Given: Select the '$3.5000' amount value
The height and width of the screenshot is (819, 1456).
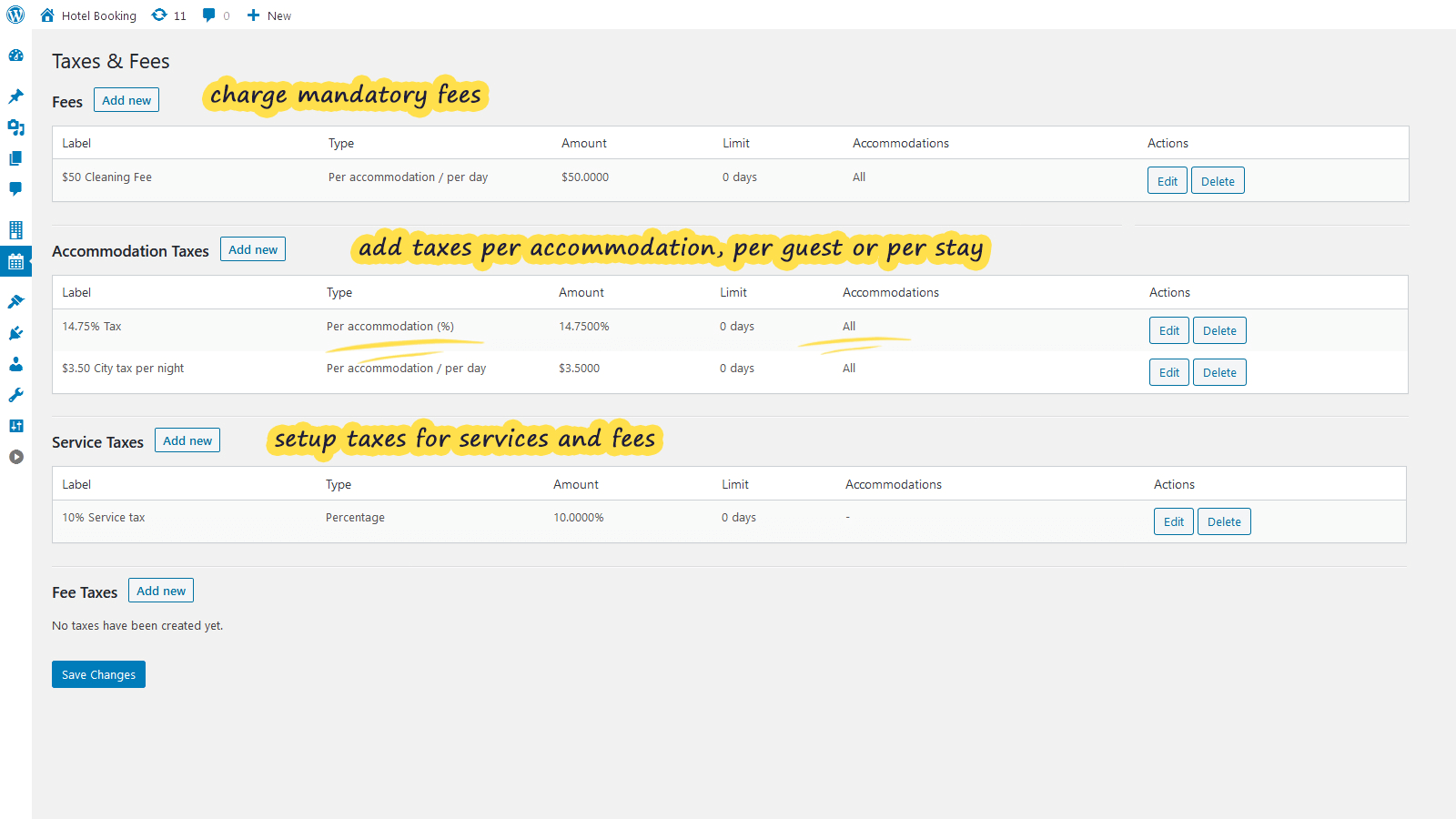Looking at the screenshot, I should [580, 369].
